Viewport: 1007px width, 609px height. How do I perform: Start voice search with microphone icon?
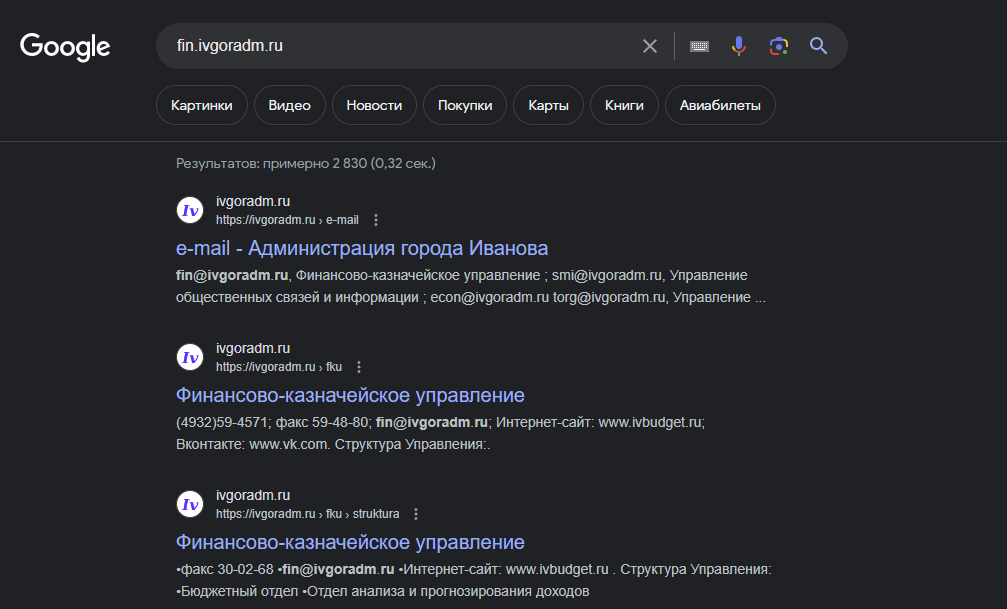(739, 46)
